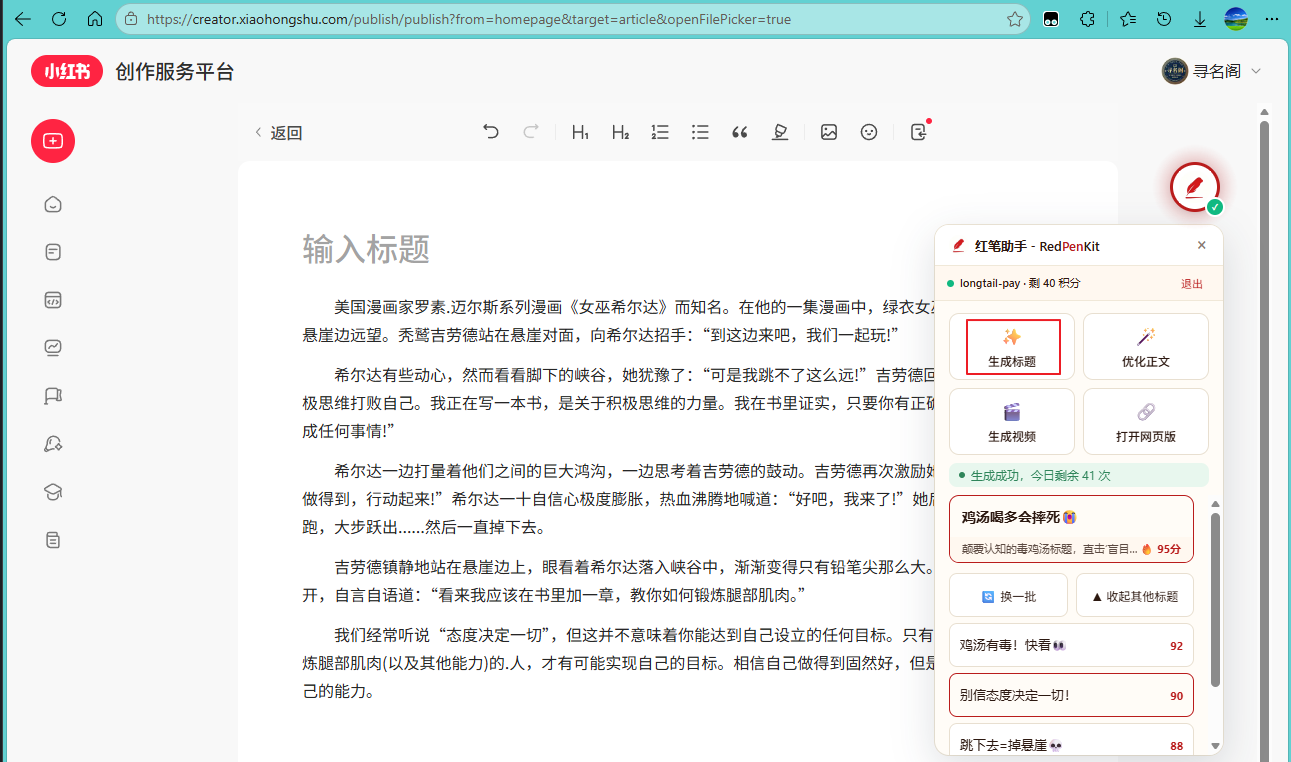Bookmark this page with the star icon

(x=1014, y=19)
